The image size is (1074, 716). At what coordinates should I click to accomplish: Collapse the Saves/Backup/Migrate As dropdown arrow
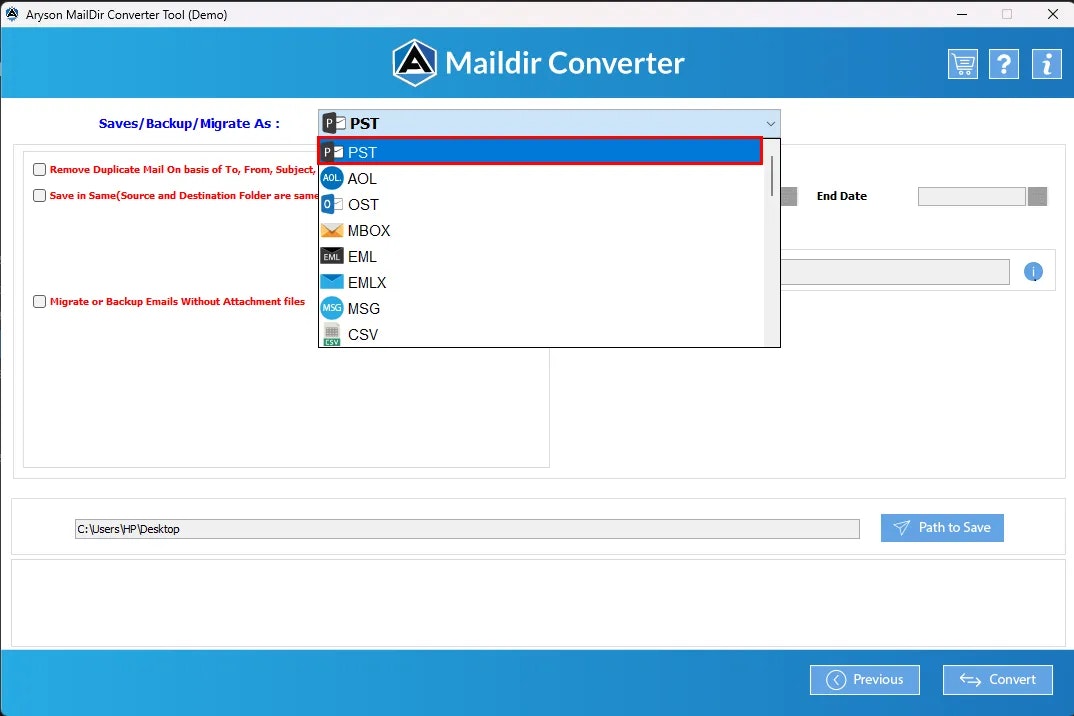(771, 123)
